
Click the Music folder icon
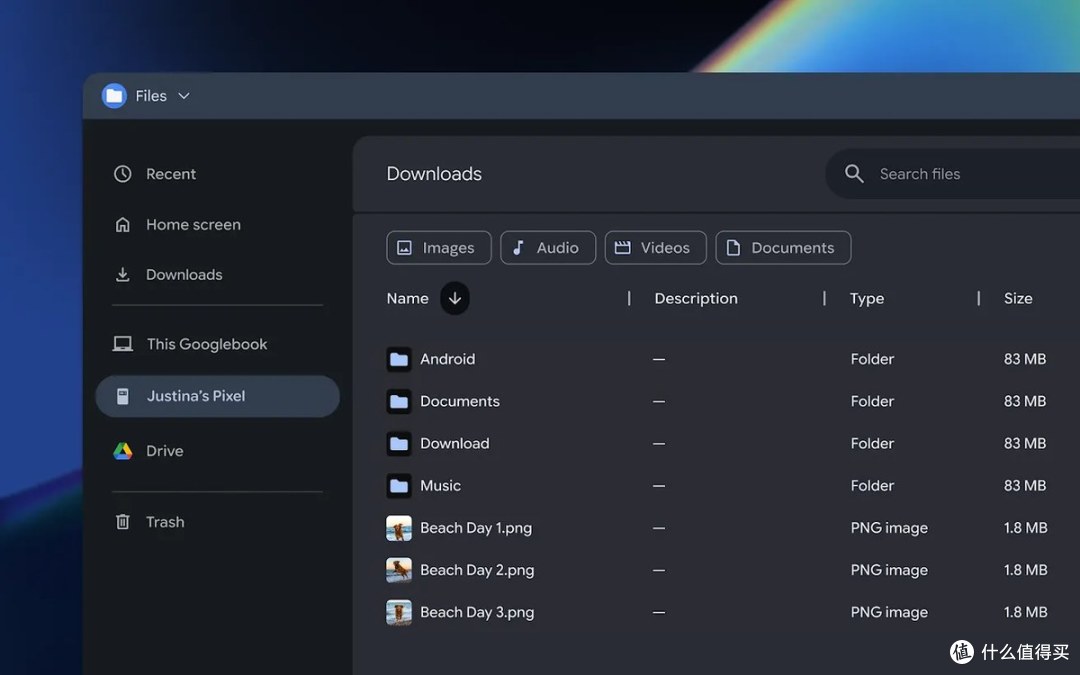click(399, 486)
